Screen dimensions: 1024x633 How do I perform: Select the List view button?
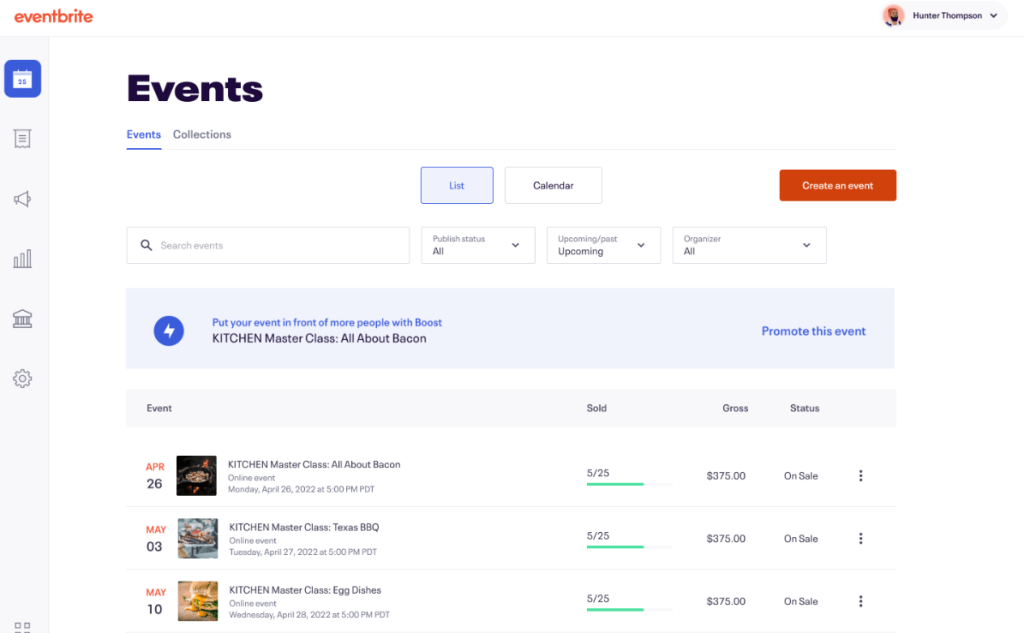tap(456, 186)
